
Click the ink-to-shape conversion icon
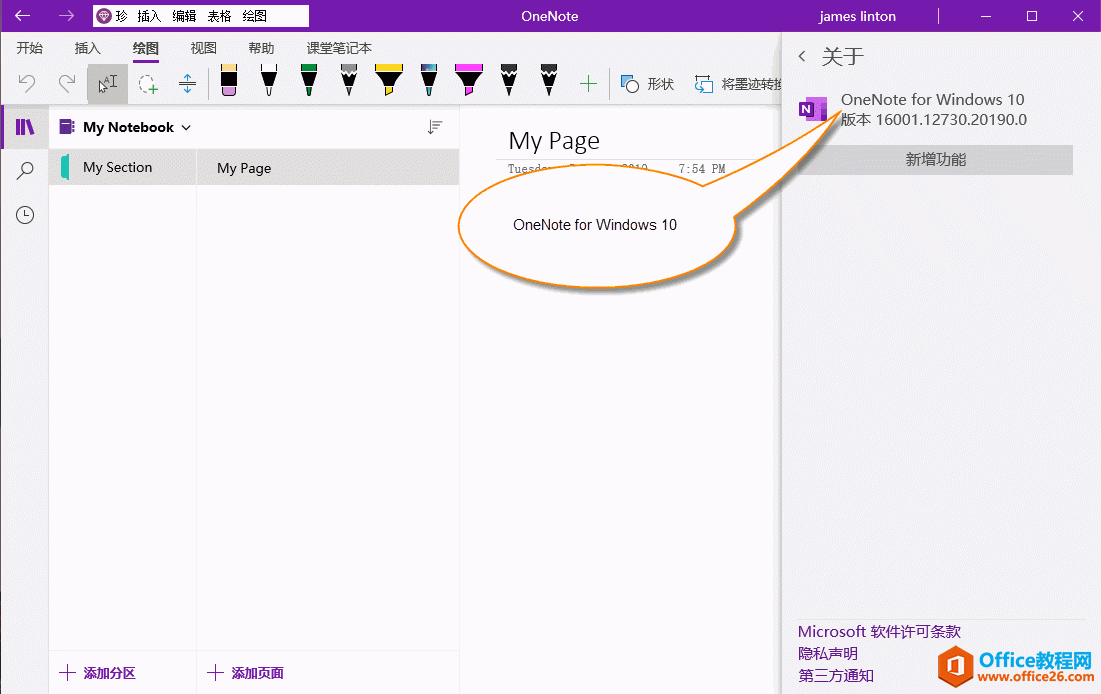click(x=703, y=84)
